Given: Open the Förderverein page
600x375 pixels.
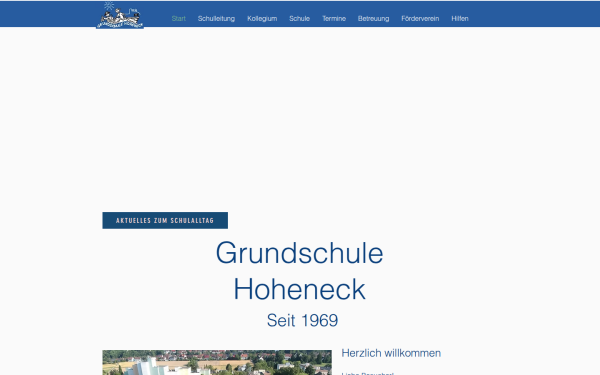Looking at the screenshot, I should pyautogui.click(x=420, y=18).
